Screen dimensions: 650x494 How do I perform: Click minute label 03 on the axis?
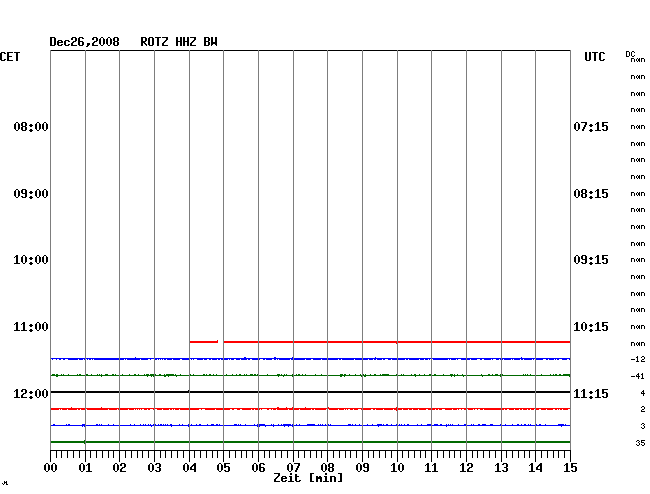point(154,467)
